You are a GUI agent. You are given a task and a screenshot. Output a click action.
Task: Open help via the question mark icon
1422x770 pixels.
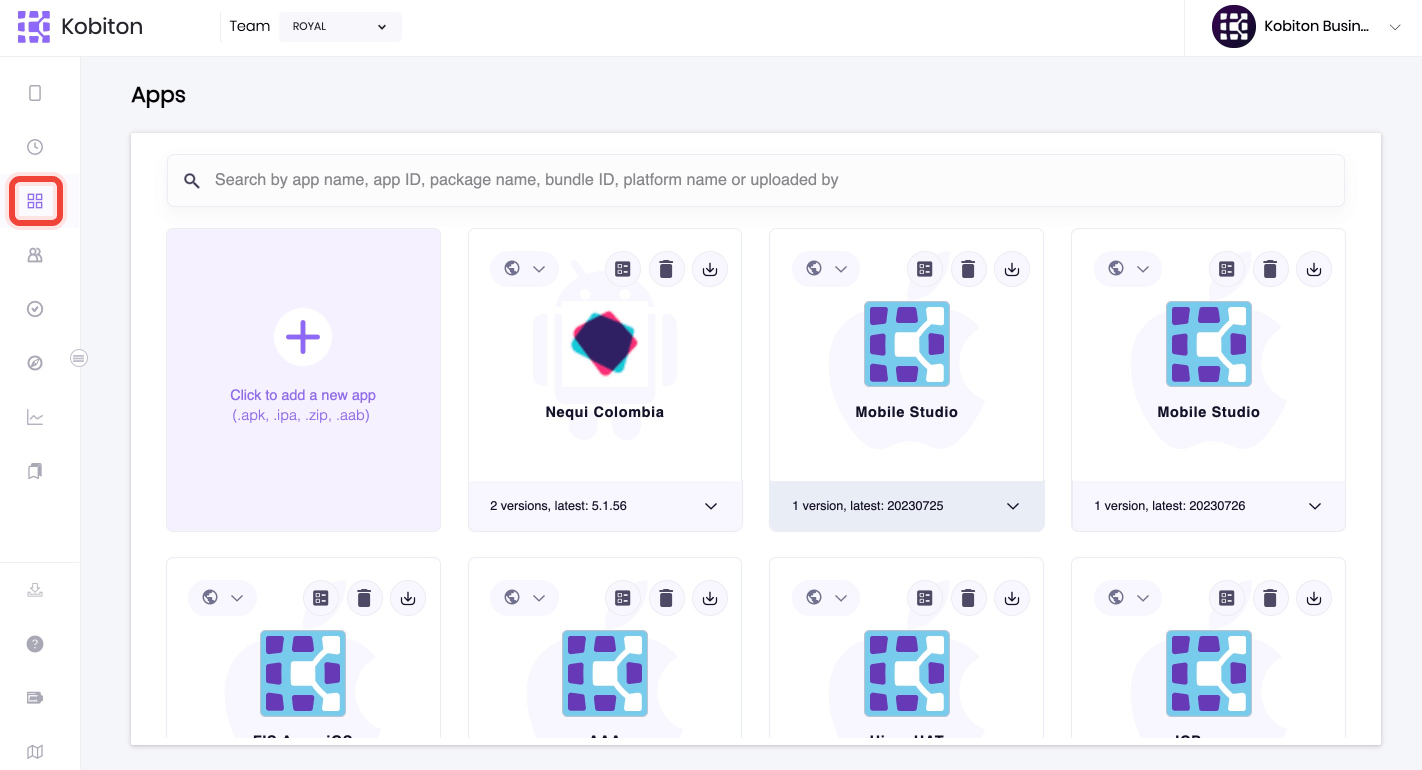pyautogui.click(x=35, y=644)
